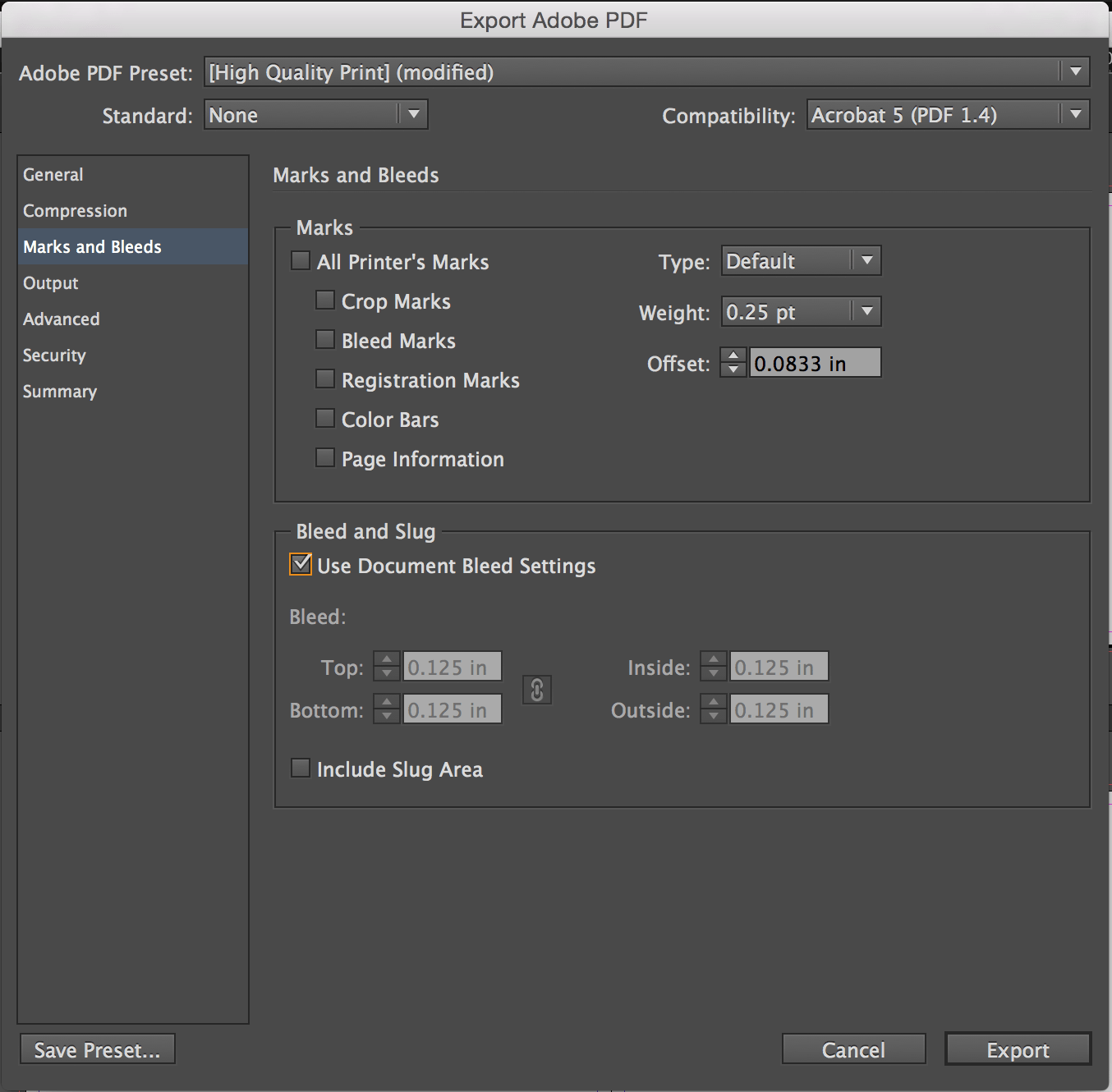The image size is (1112, 1092).
Task: Click the bleed chain link icon
Action: 537,690
